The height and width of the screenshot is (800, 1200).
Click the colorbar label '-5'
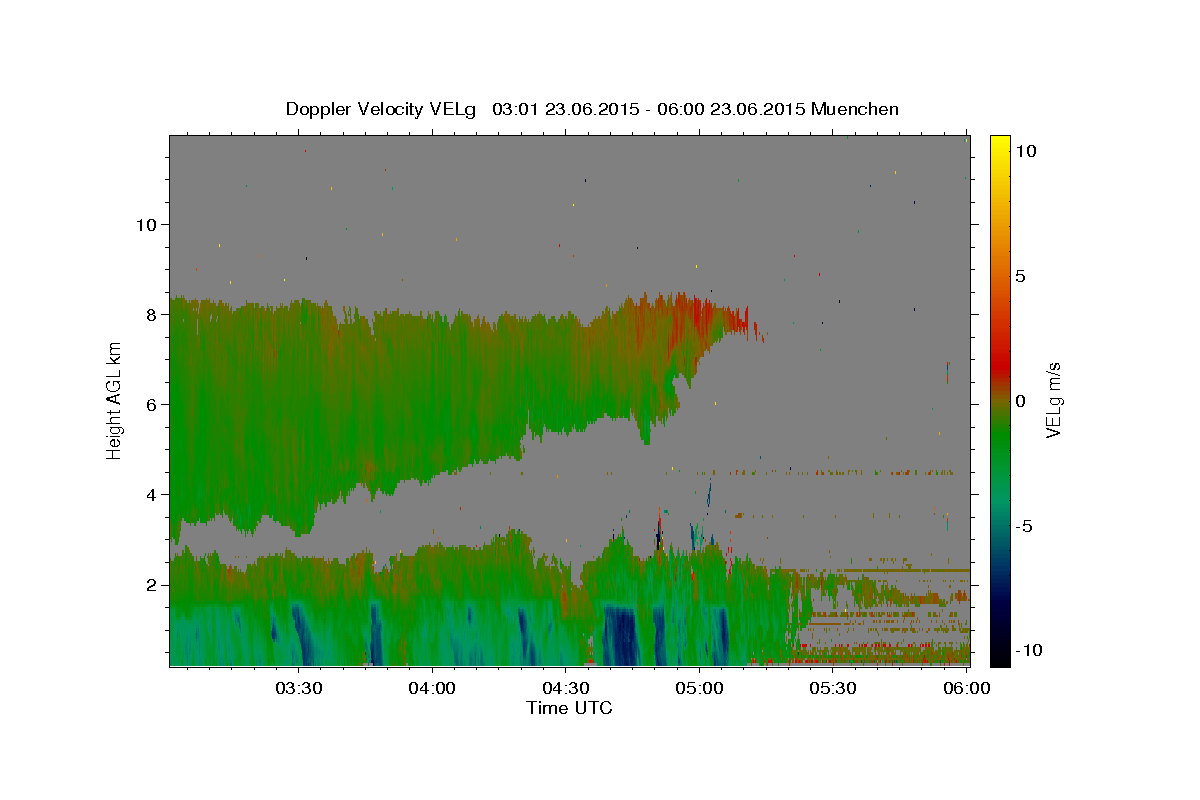pos(1025,526)
